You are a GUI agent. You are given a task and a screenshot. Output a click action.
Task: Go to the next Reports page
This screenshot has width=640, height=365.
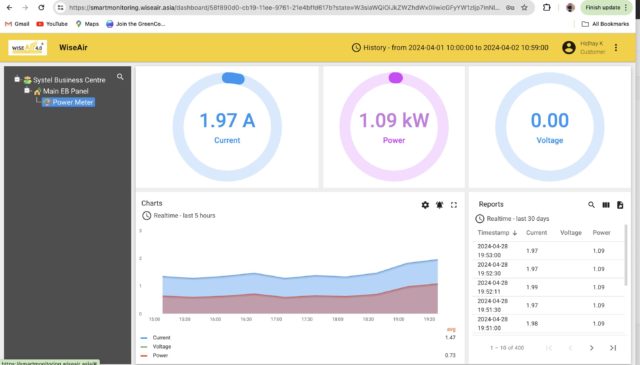591,348
